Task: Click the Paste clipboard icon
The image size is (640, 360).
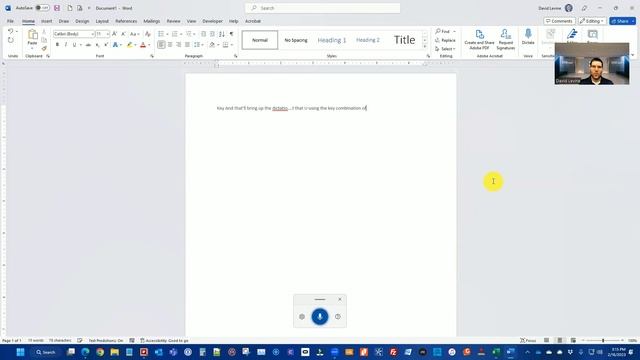Action: coord(33,35)
